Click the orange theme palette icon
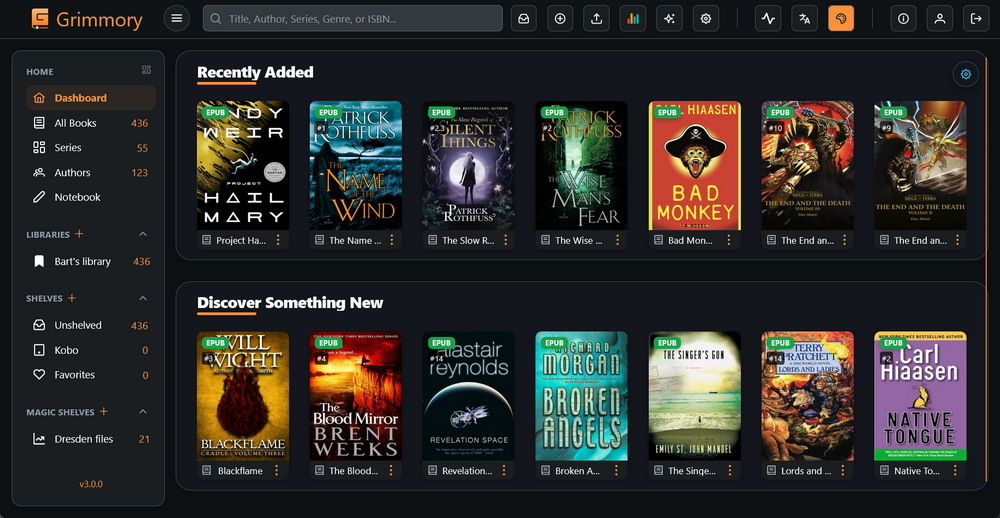Image resolution: width=1000 pixels, height=518 pixels. pos(841,18)
